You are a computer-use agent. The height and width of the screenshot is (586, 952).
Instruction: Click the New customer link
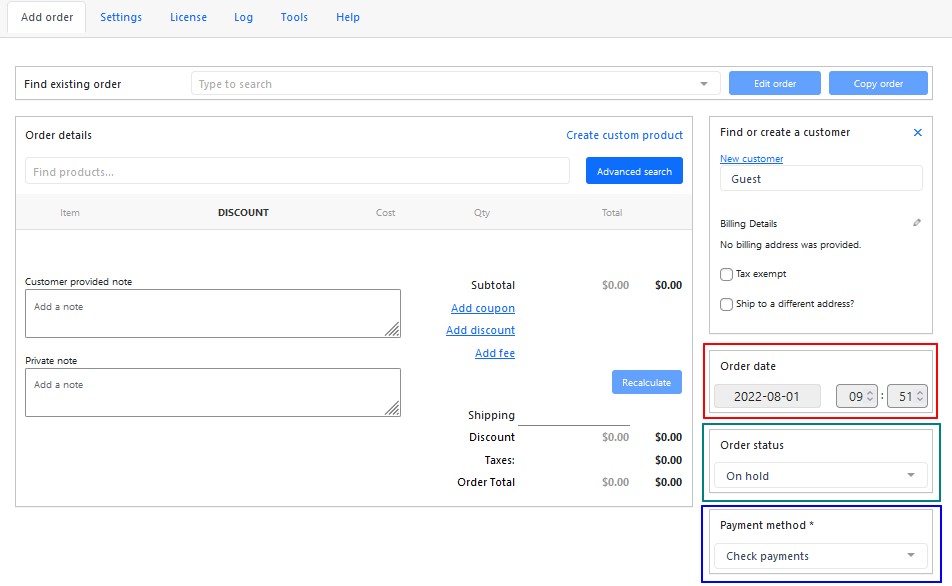[x=751, y=158]
